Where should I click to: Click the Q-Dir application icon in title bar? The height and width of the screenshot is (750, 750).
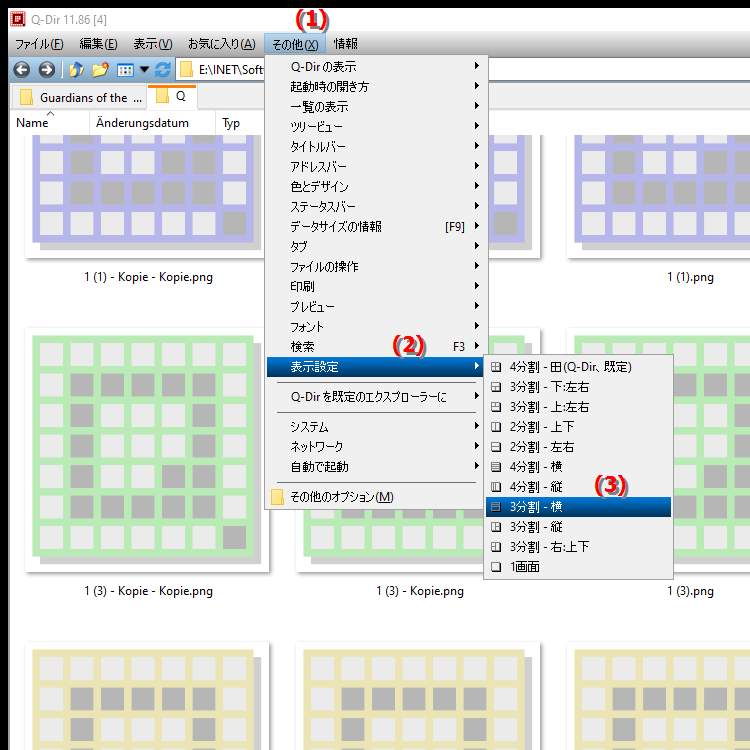18,19
